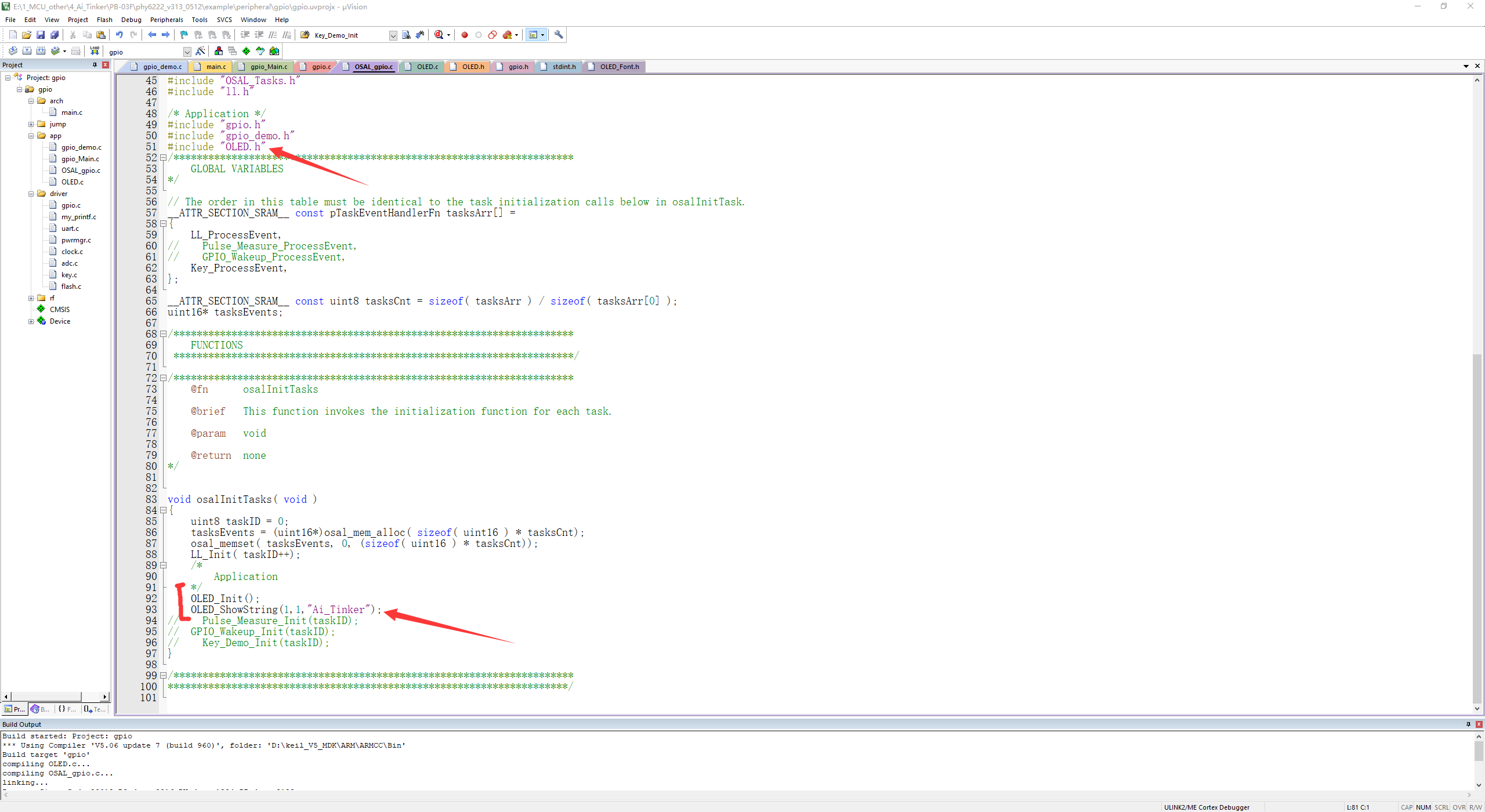Toggle the Window layout button

[533, 35]
